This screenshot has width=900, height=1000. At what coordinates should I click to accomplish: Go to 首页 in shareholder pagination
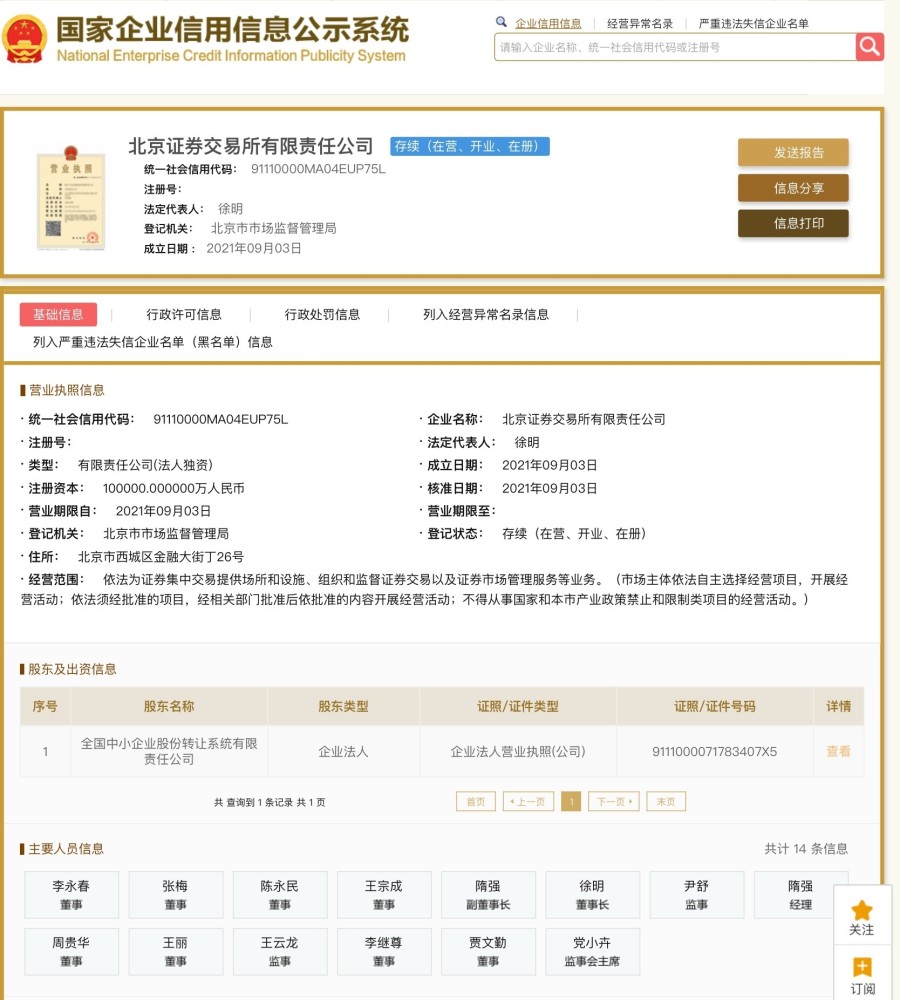click(476, 802)
